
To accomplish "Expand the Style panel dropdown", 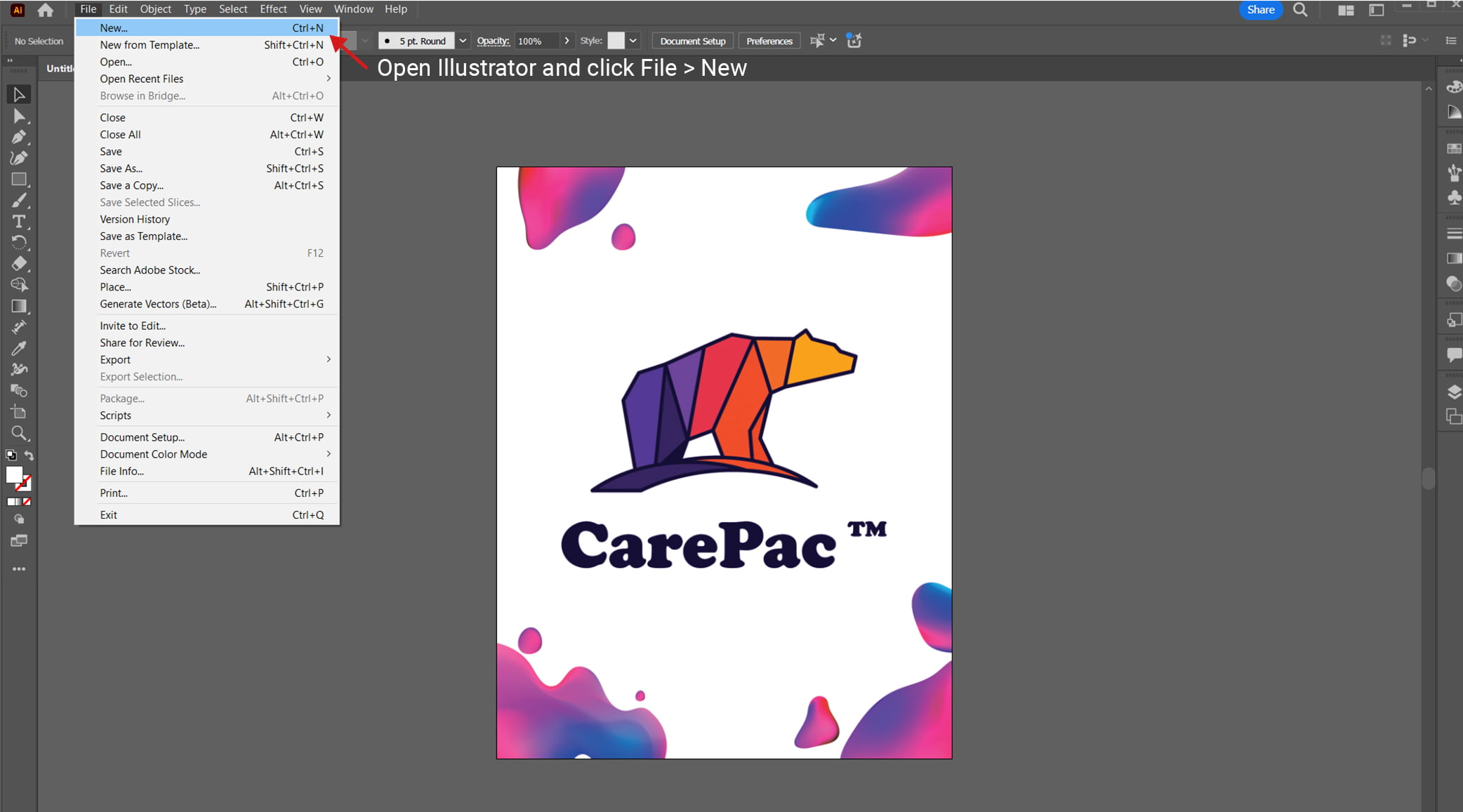I will 633,40.
